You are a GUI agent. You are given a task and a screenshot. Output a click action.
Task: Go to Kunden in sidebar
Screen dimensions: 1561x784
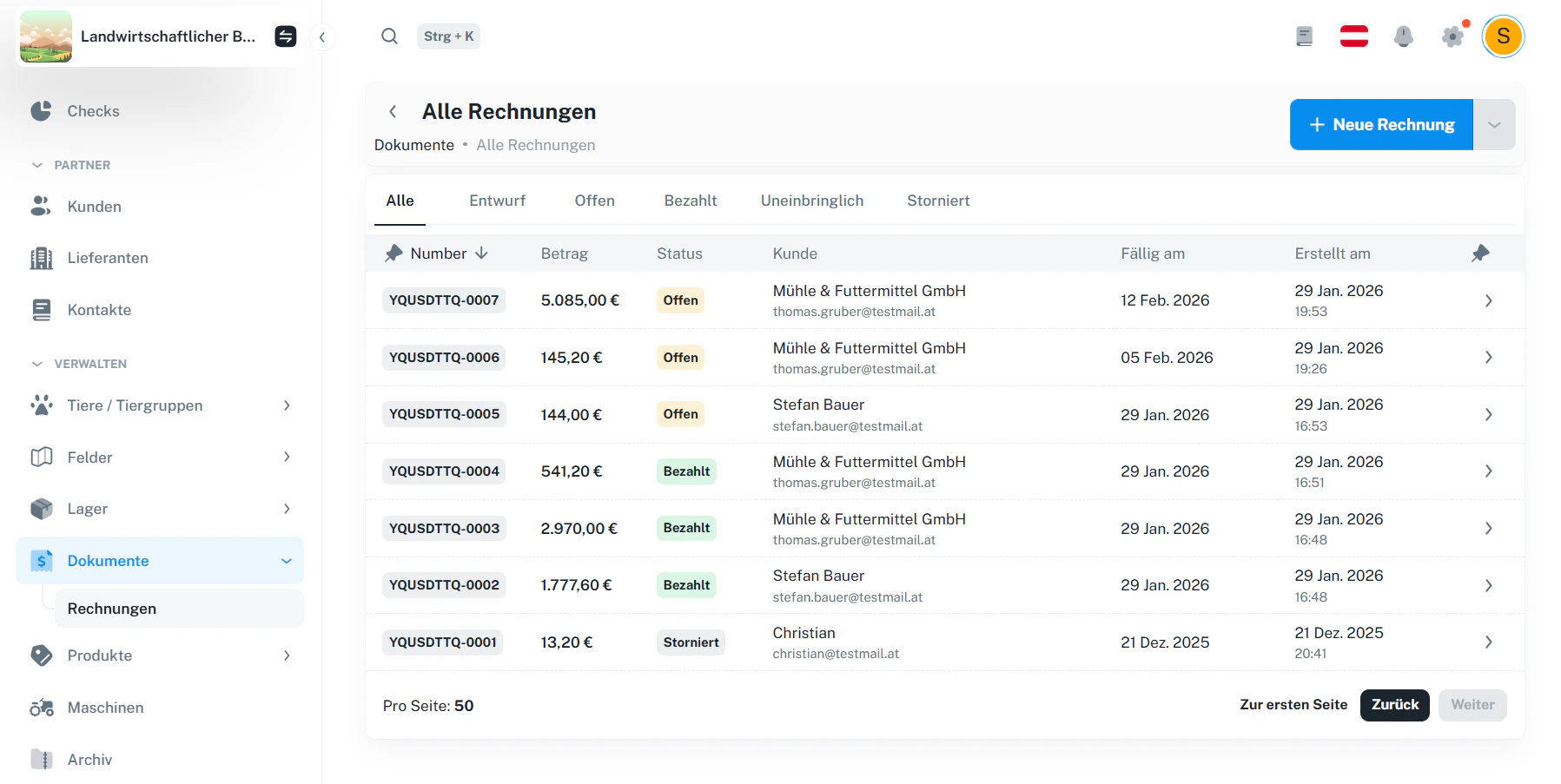[x=160, y=207]
